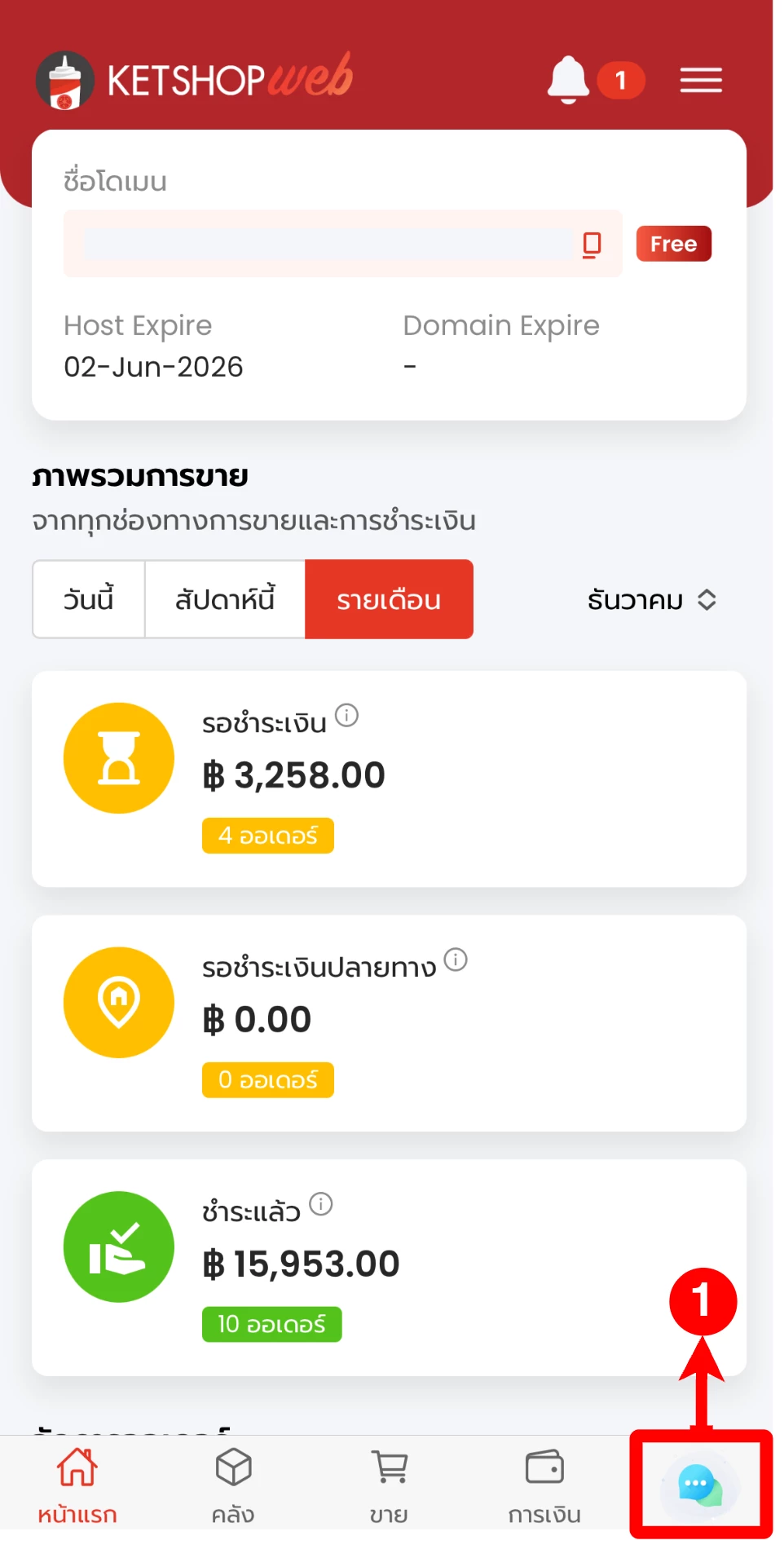Viewport: 784px width, 1549px height.
Task: Show info for cash on delivery
Action: click(456, 960)
